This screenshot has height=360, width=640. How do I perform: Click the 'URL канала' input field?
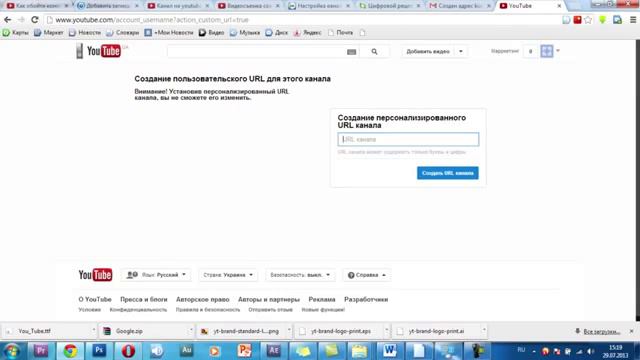[408, 139]
